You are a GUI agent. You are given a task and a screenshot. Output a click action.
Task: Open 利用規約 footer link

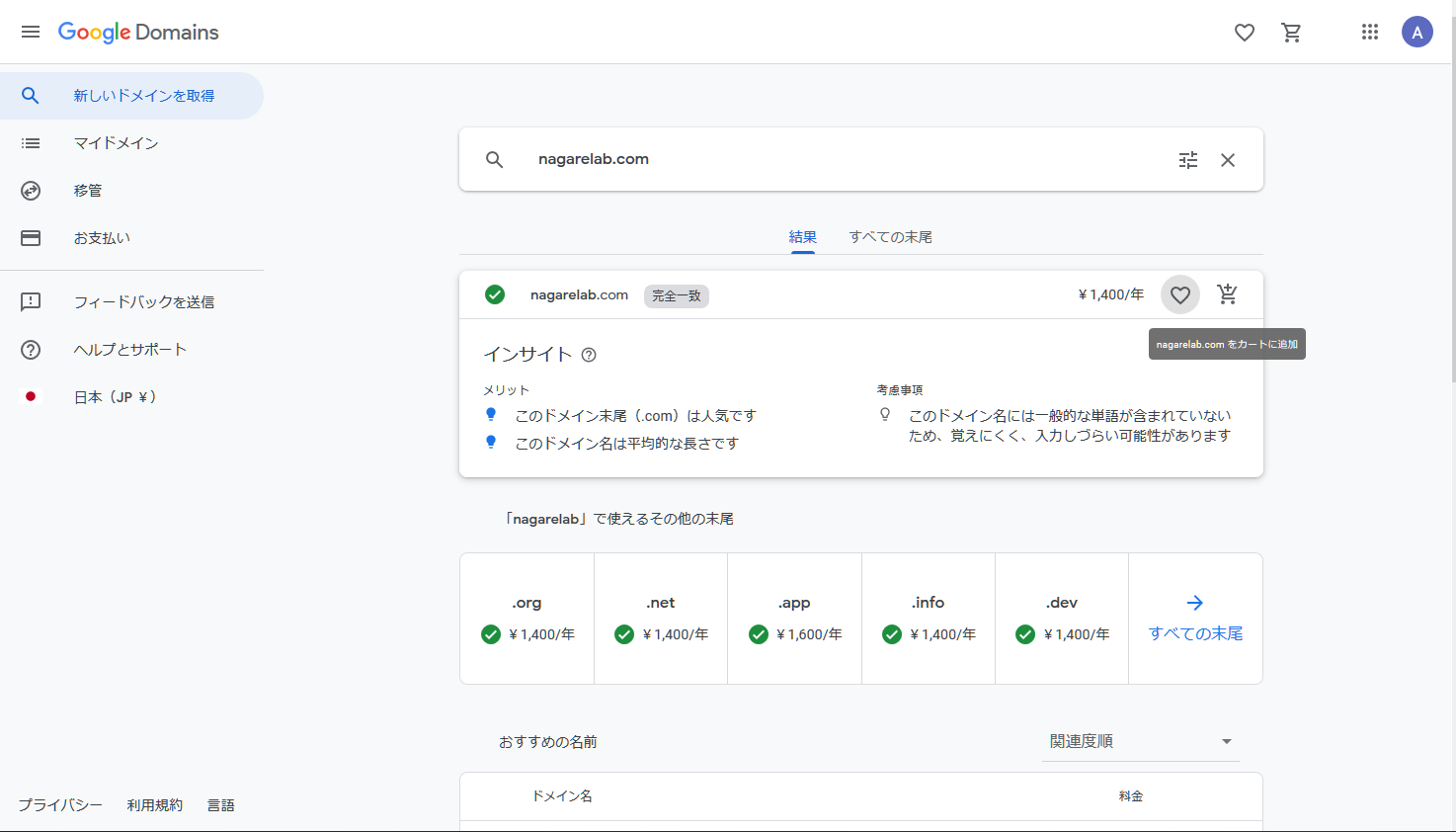pyautogui.click(x=155, y=805)
